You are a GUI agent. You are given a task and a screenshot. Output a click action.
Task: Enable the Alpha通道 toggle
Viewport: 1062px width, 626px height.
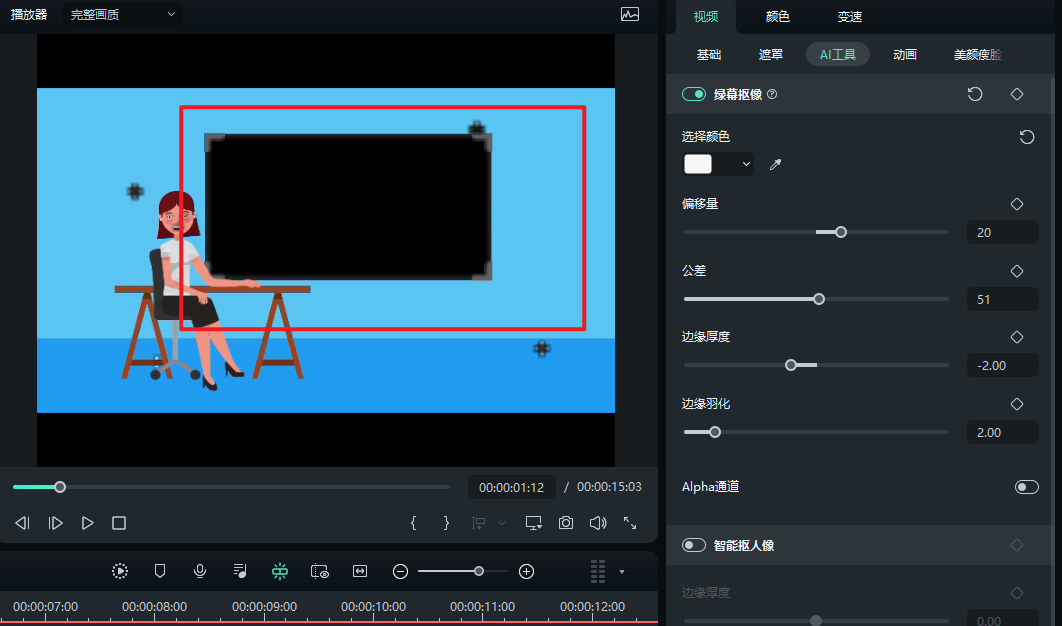(x=1027, y=486)
